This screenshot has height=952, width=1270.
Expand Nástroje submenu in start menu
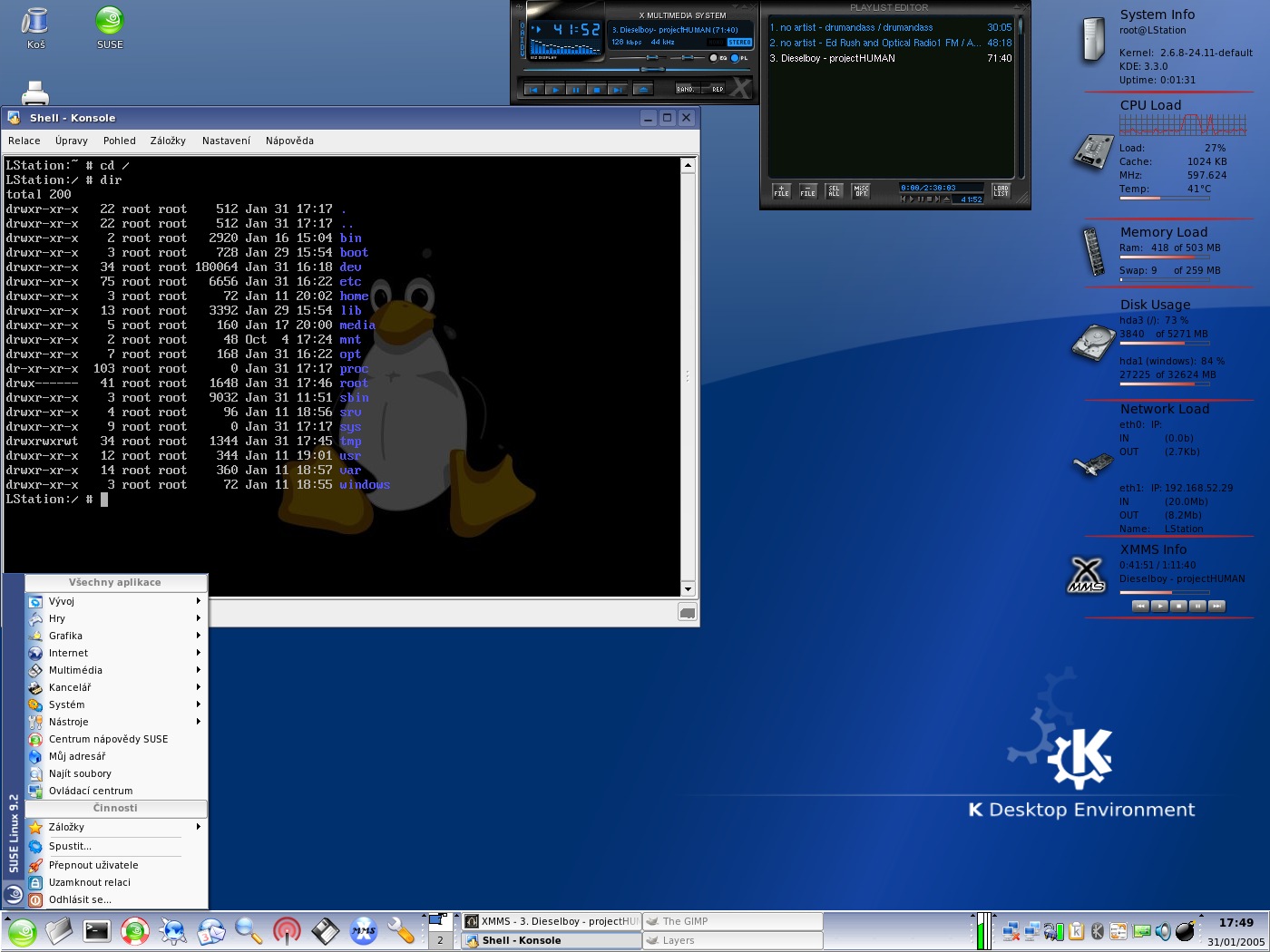pyautogui.click(x=116, y=722)
